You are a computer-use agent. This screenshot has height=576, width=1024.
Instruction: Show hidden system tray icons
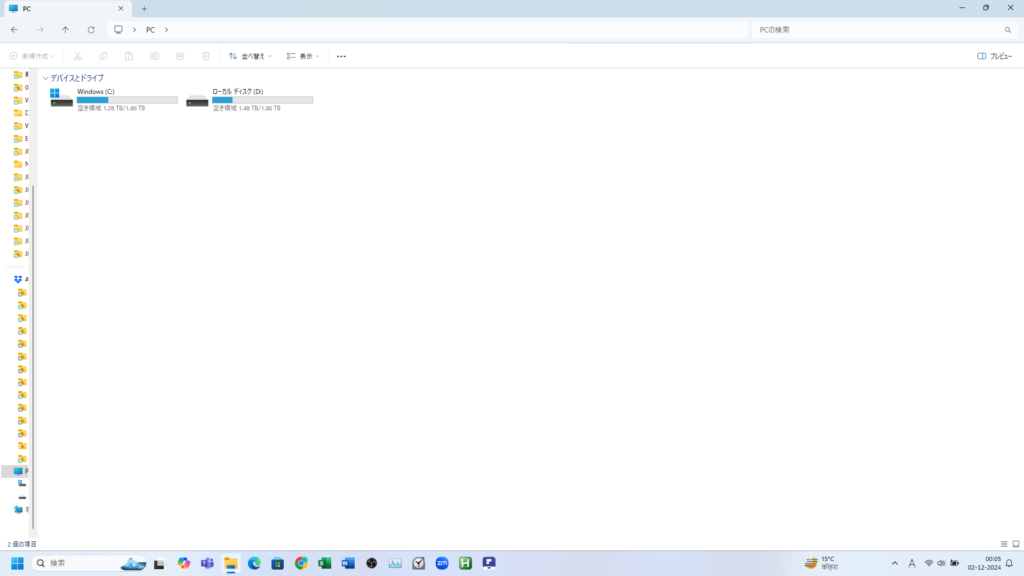click(x=894, y=564)
